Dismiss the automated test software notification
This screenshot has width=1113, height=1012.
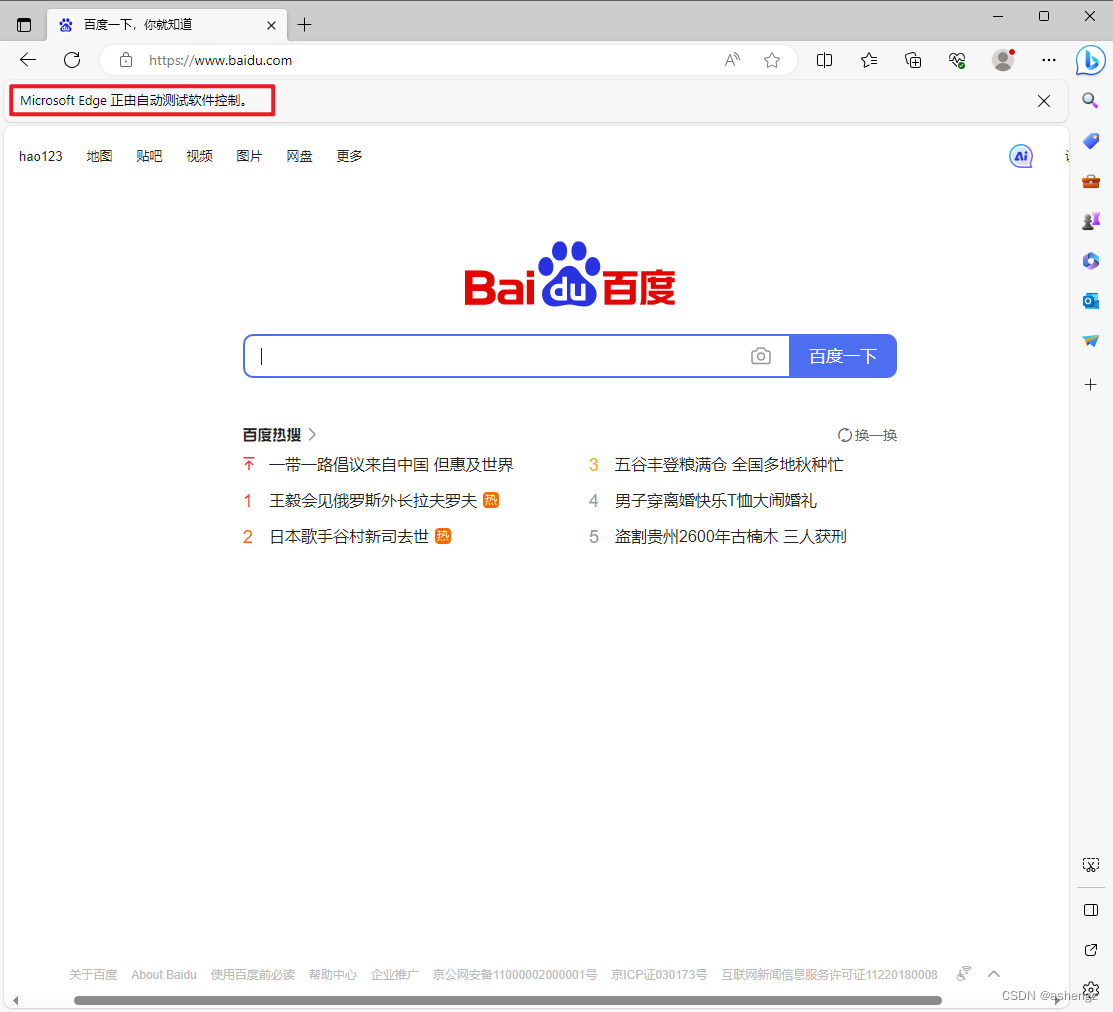(x=1043, y=101)
